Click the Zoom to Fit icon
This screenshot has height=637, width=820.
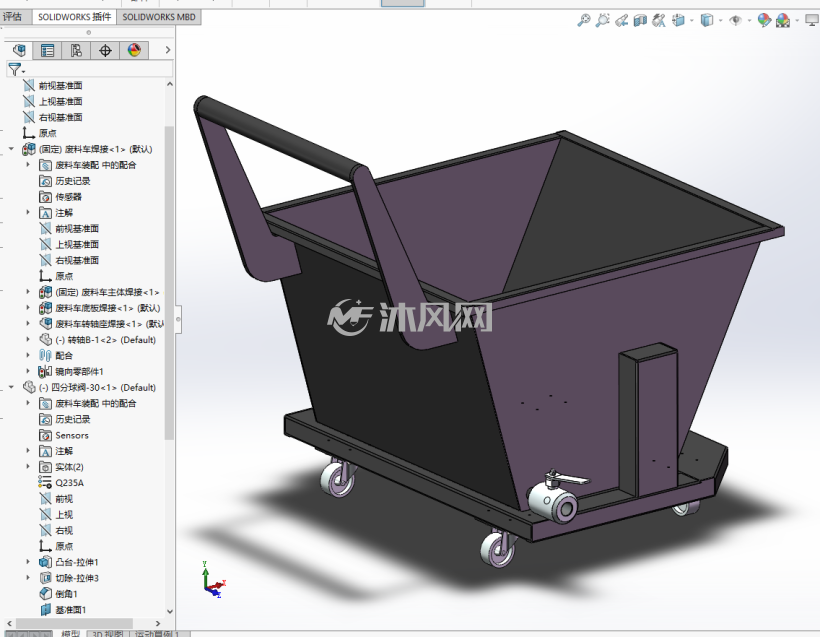click(584, 20)
